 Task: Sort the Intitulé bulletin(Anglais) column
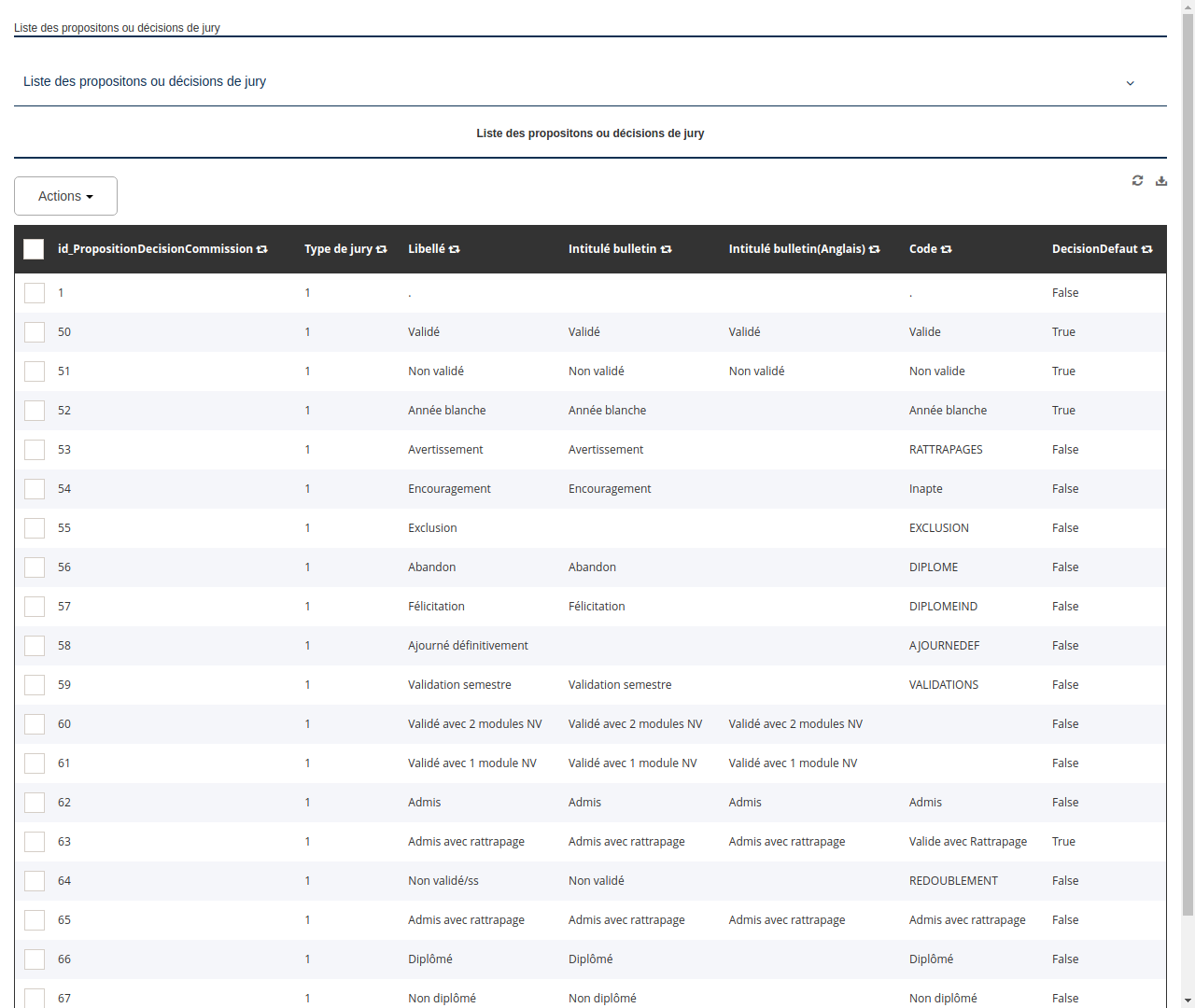click(874, 249)
